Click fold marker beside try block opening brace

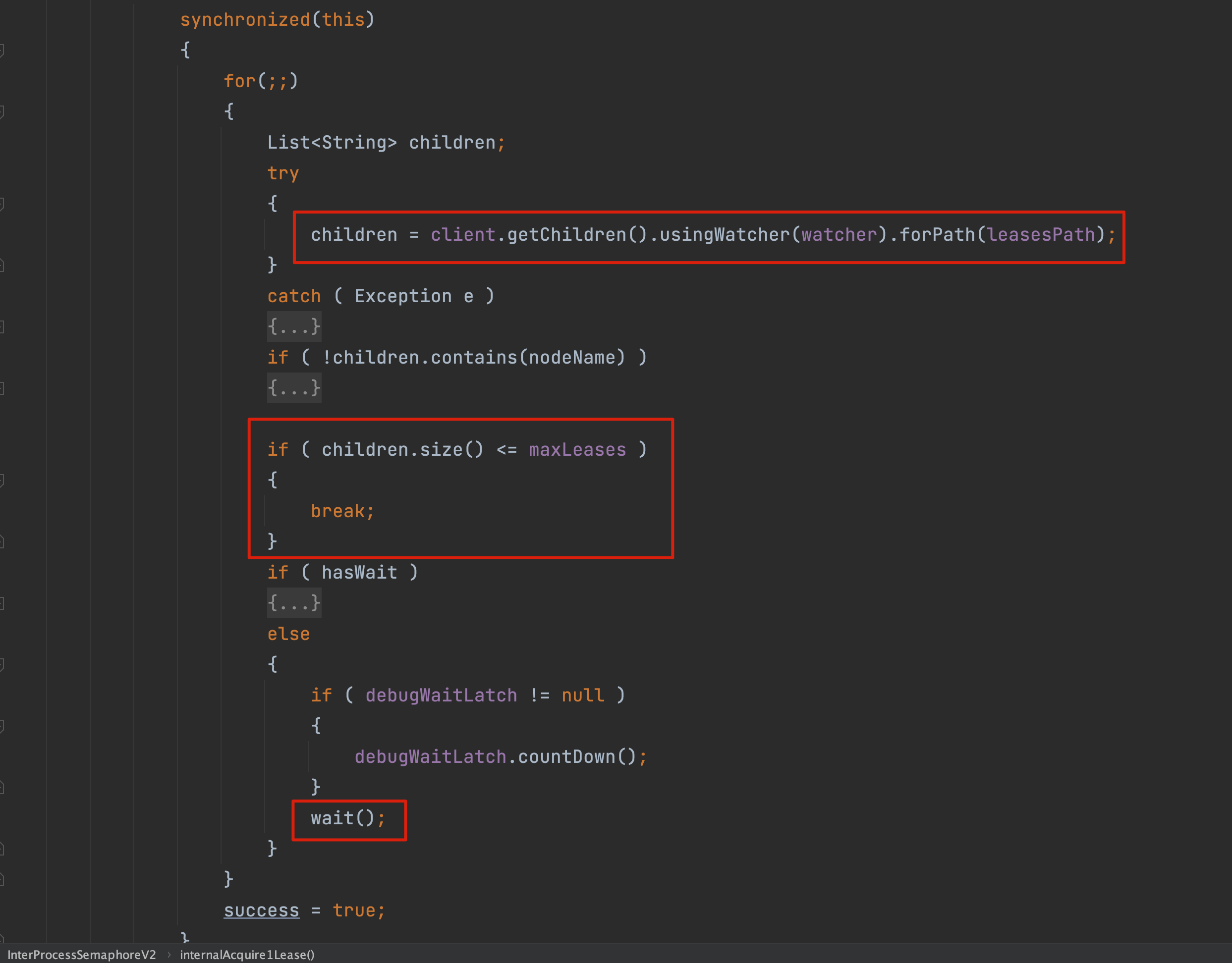tap(1, 204)
